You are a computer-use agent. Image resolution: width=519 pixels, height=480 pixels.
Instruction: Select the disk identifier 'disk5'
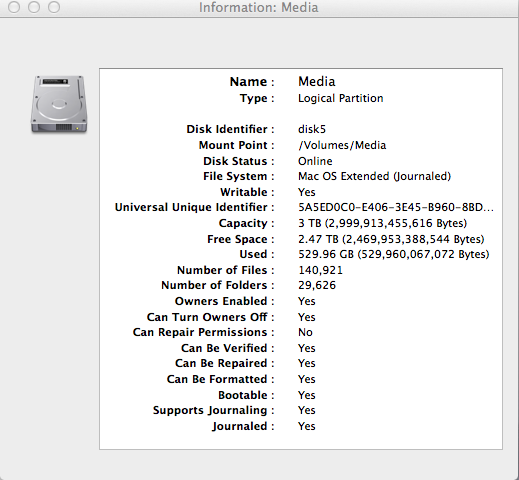312,129
